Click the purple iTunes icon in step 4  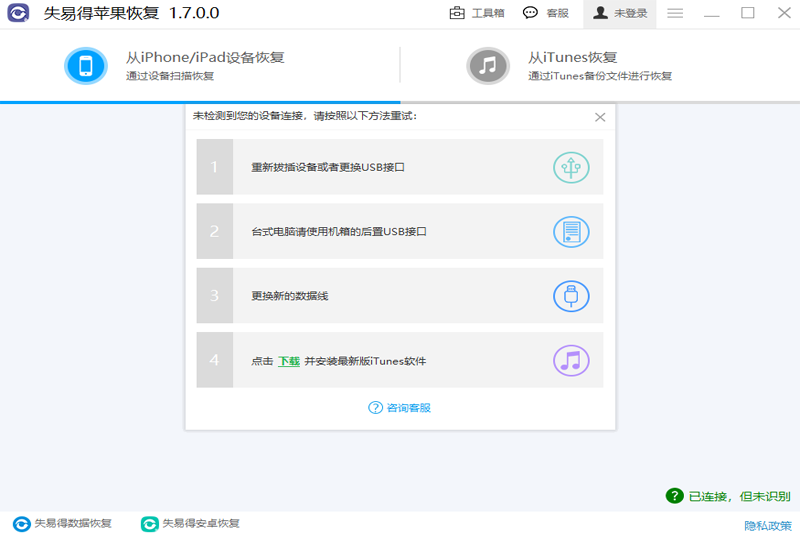pyautogui.click(x=571, y=360)
